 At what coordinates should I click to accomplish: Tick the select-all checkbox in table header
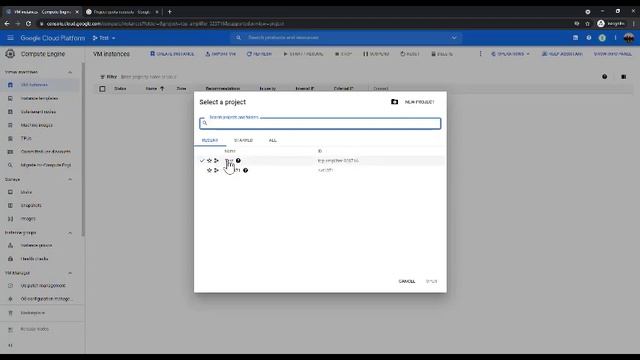[102, 89]
